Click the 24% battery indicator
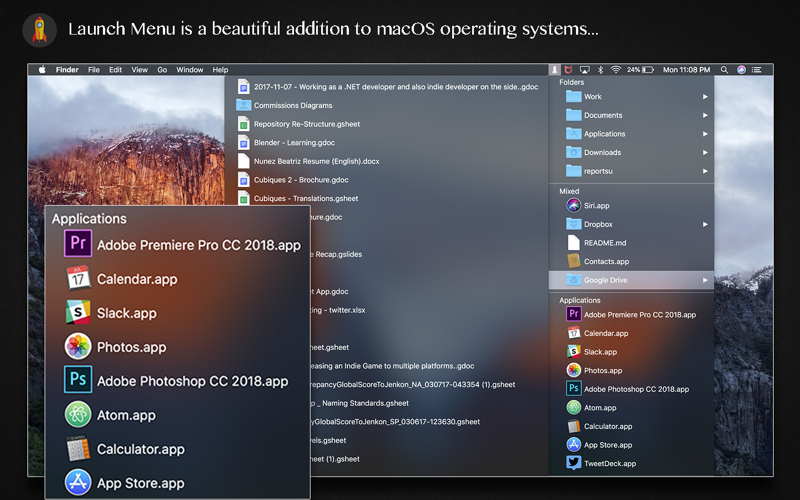Screen dimensions: 800x500 coord(640,70)
